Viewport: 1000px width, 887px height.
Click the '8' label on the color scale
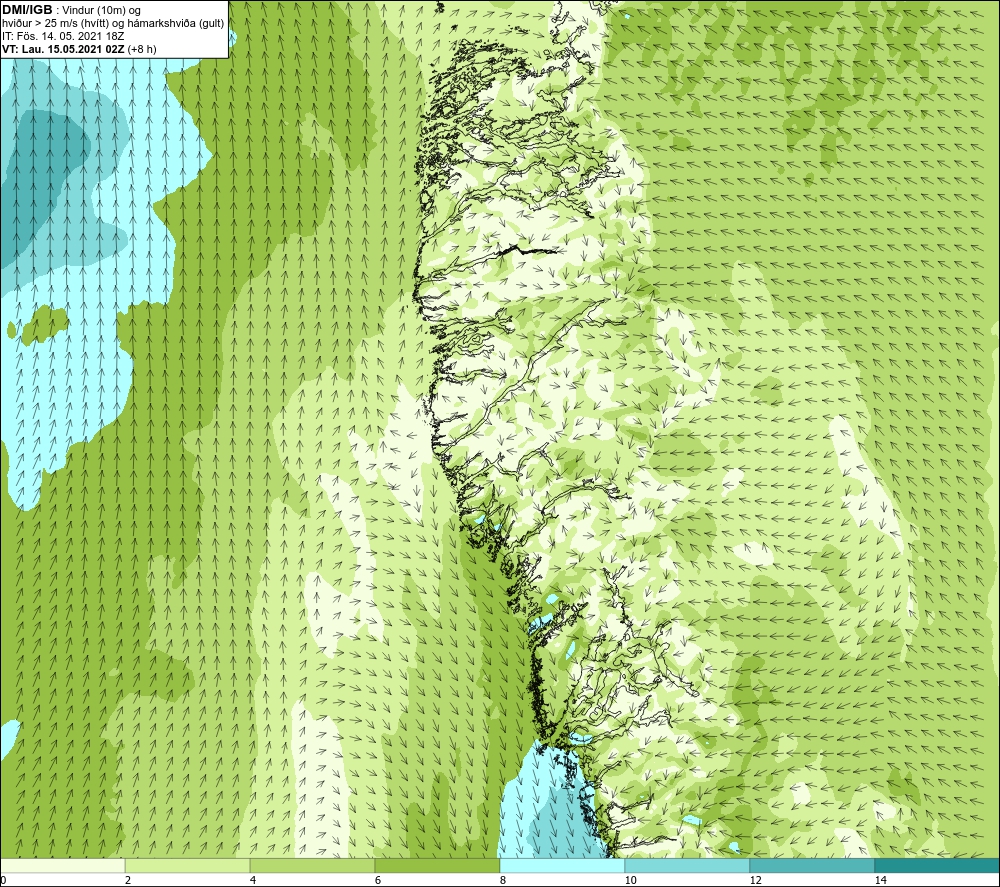click(x=503, y=881)
